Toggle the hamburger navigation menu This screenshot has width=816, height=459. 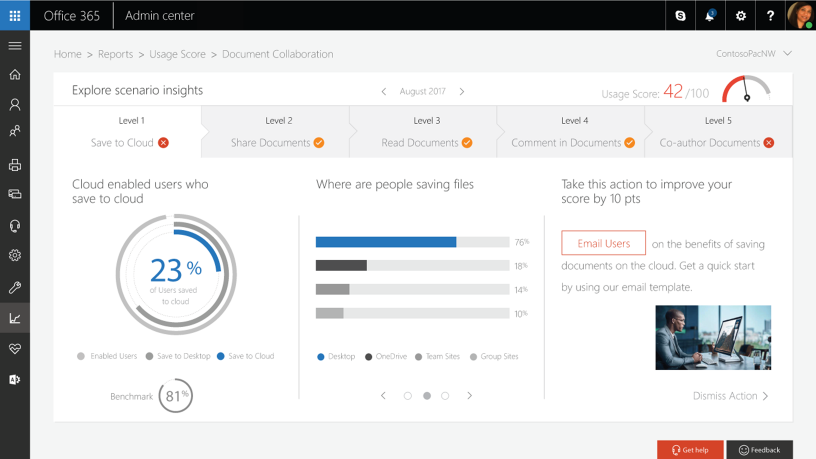15,46
